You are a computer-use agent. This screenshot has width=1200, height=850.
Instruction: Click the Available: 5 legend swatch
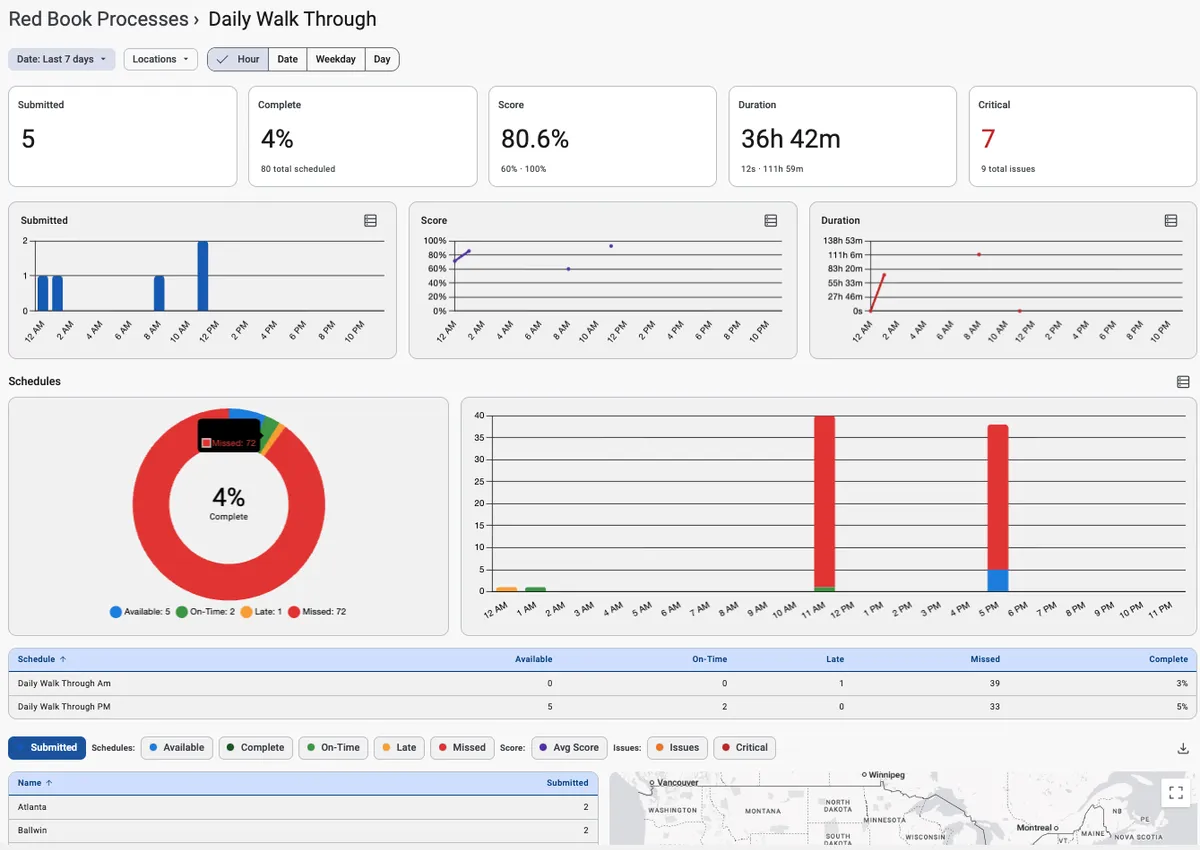click(x=116, y=611)
